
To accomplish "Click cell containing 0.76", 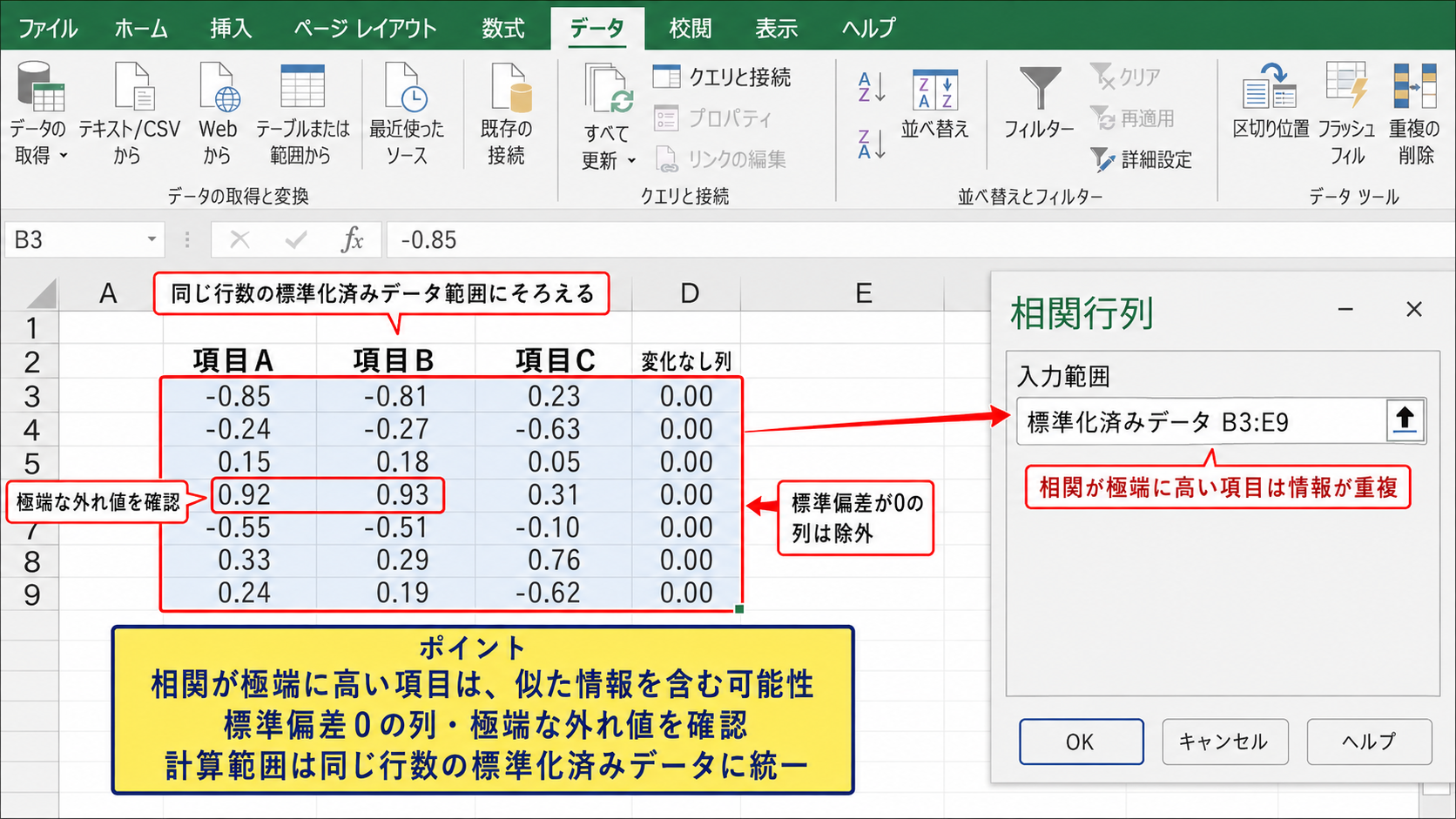I will (554, 561).
